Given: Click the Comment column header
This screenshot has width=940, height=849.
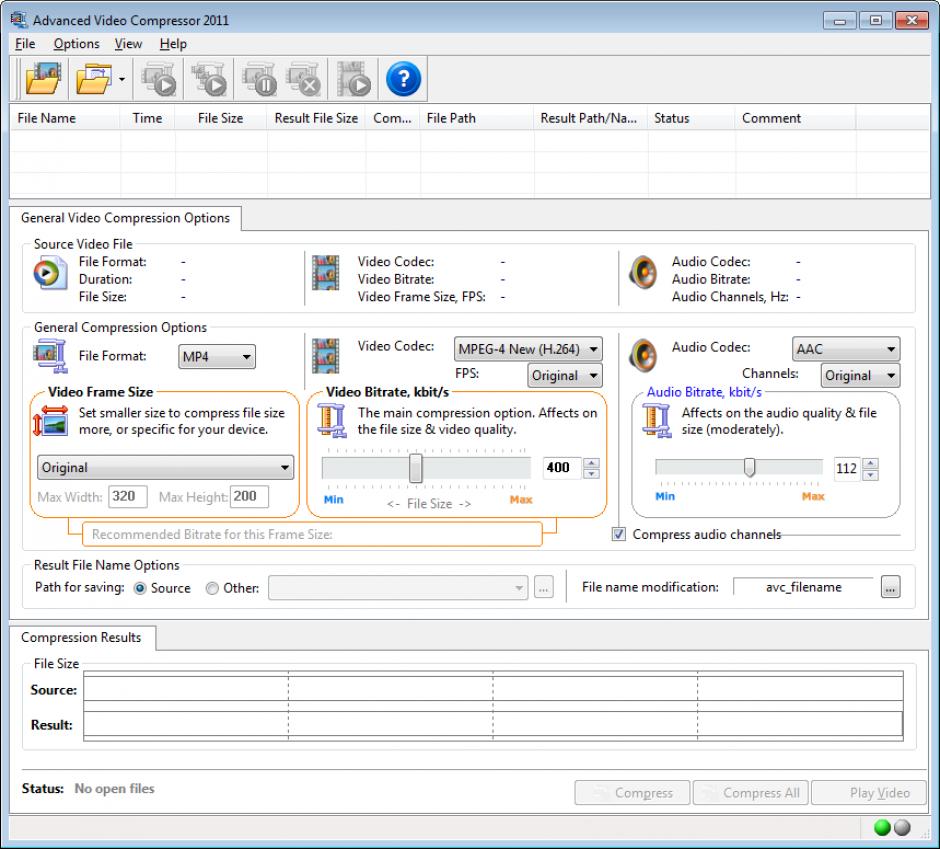Looking at the screenshot, I should tap(796, 118).
